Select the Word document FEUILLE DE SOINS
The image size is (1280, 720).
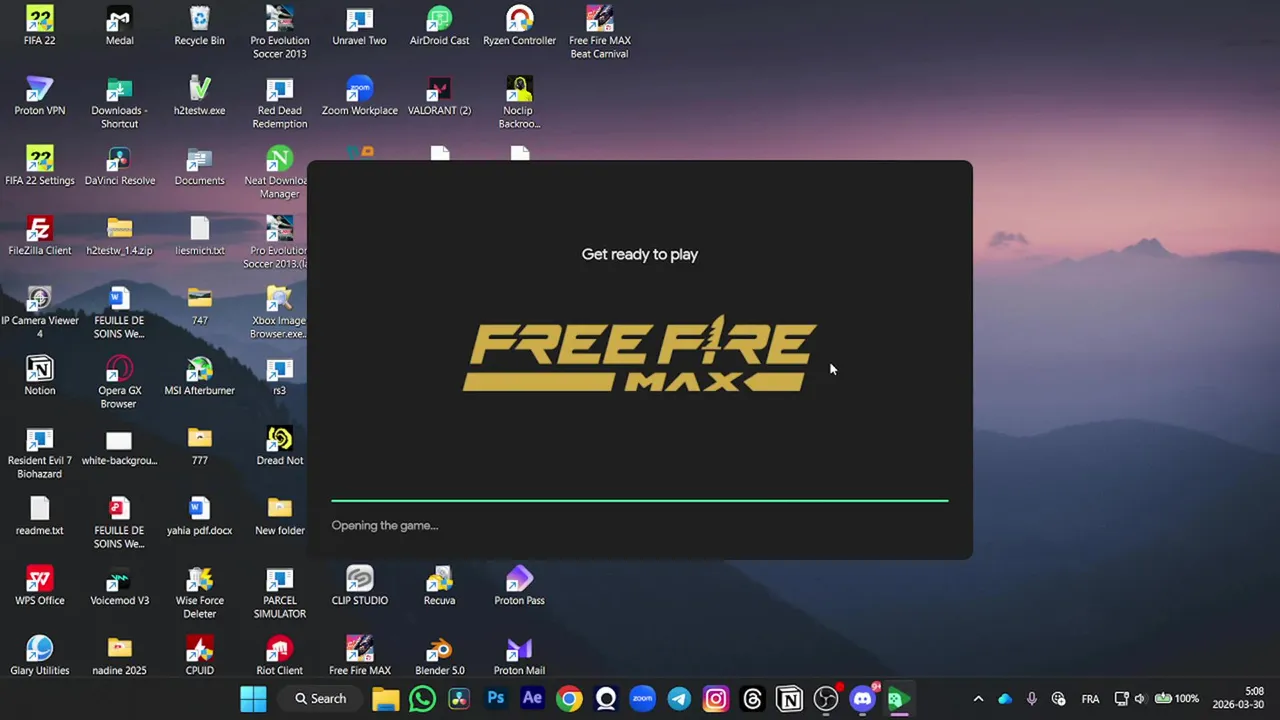pyautogui.click(x=119, y=312)
